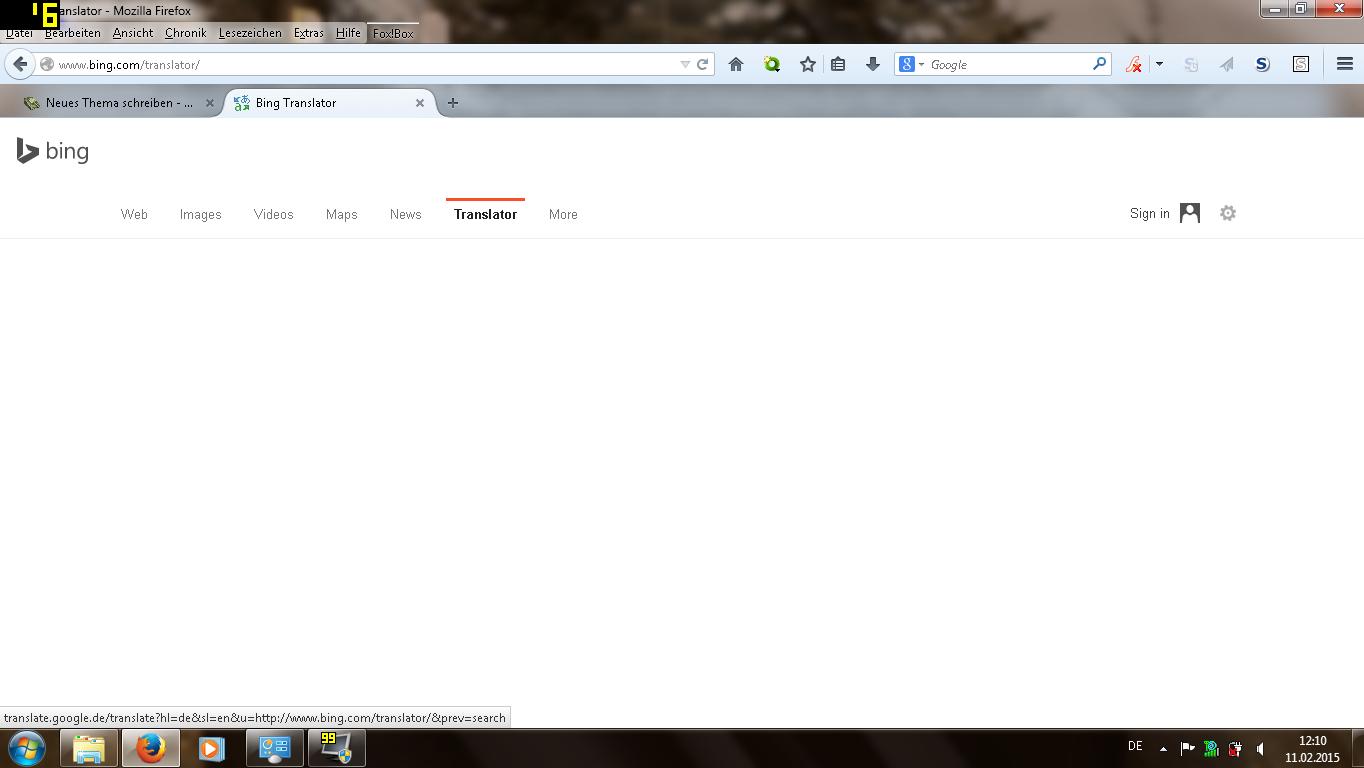Screen dimensions: 1364x768
Task: Show hidden tray icons arrow
Action: pos(1163,748)
